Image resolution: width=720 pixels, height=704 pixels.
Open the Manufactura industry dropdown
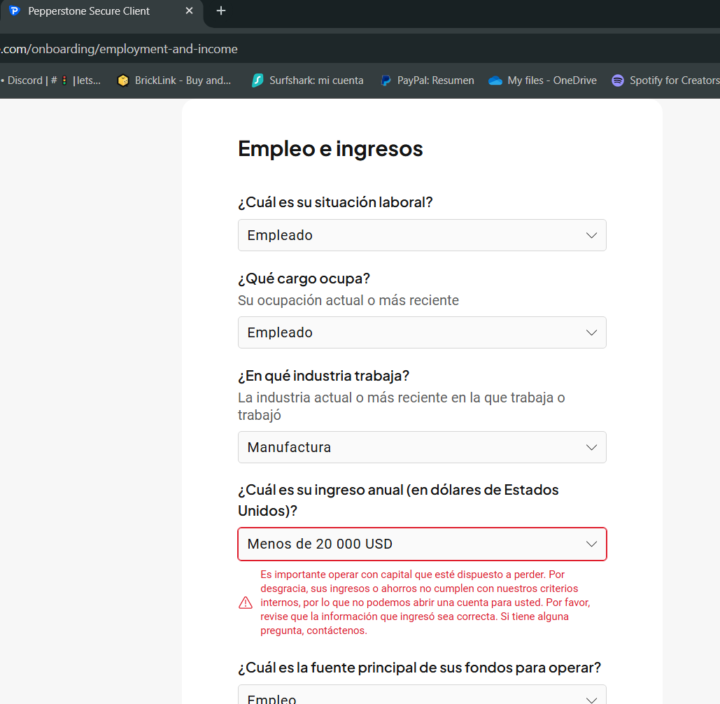point(422,447)
